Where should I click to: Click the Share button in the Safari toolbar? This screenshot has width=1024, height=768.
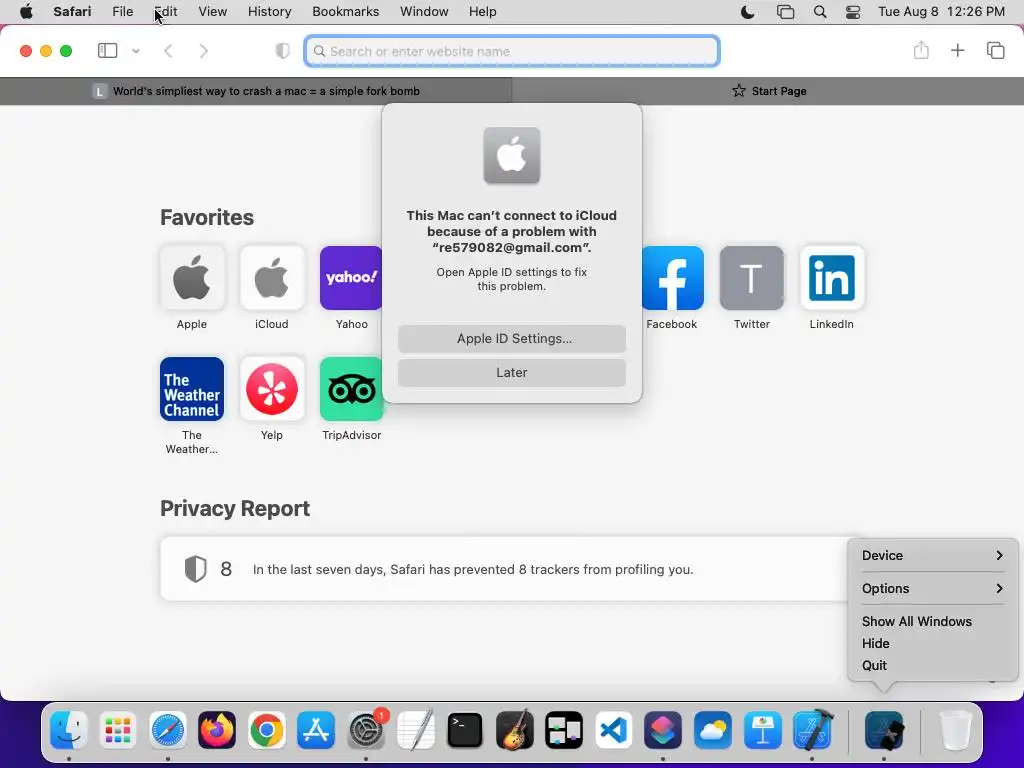[x=921, y=50]
